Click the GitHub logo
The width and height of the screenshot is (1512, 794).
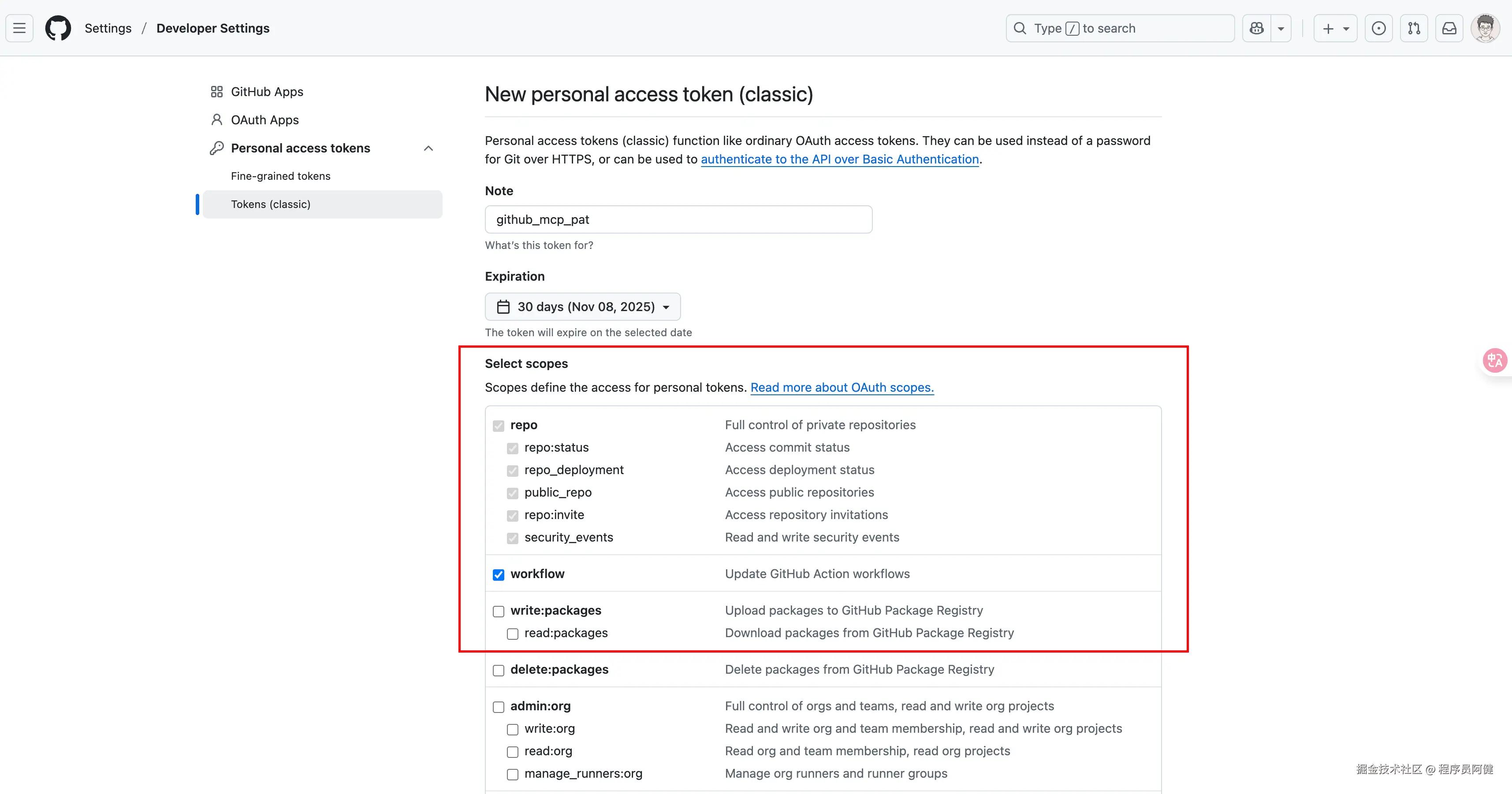point(57,28)
